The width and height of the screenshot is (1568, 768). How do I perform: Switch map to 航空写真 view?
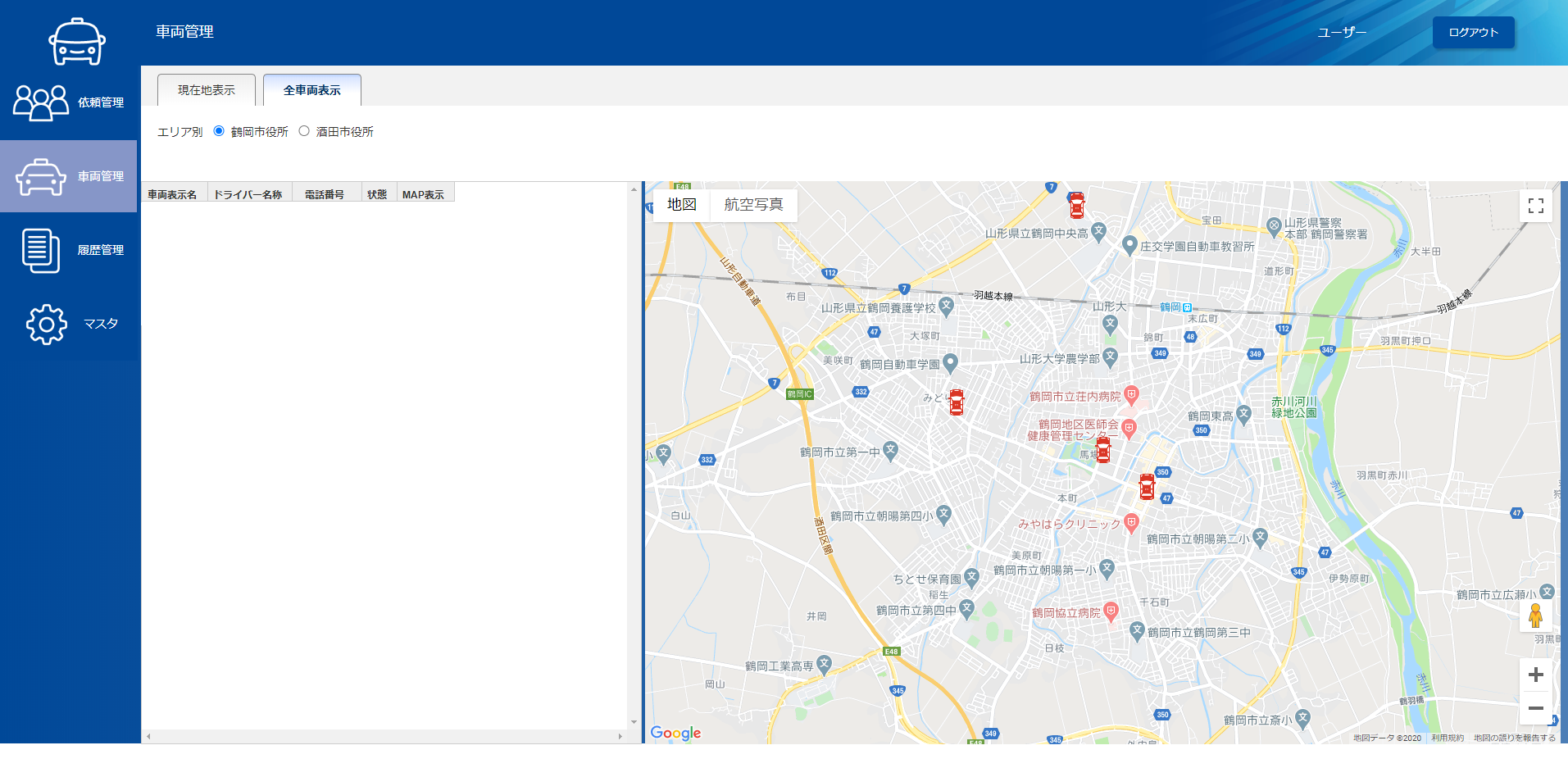[753, 204]
